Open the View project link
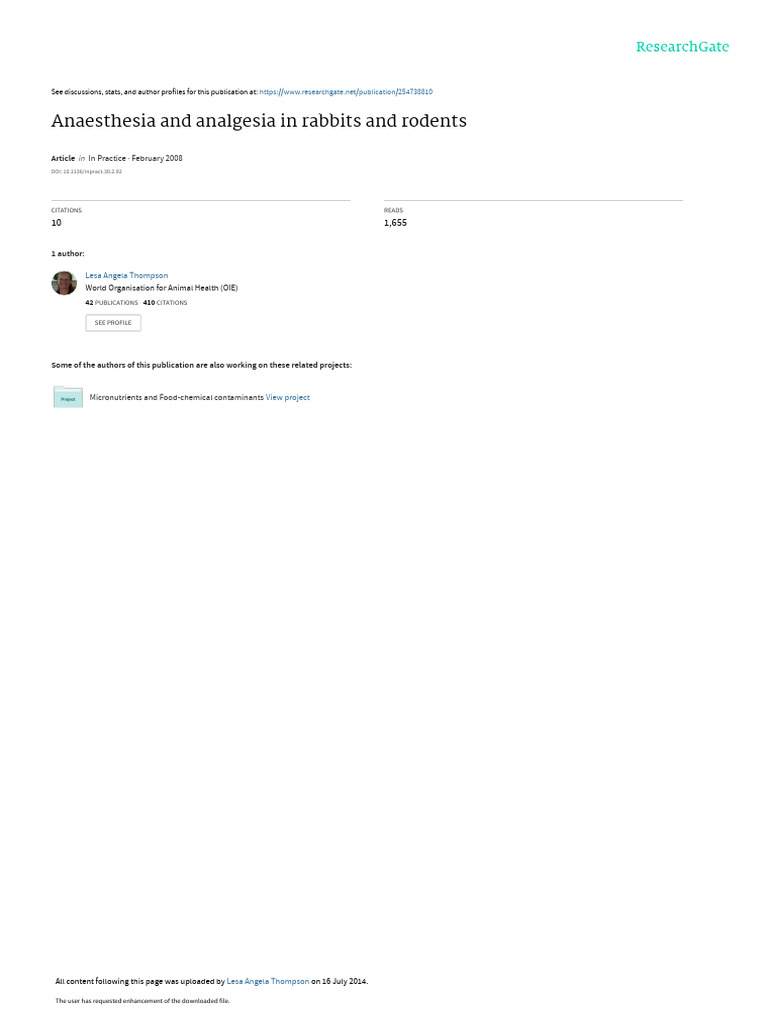768x1024 pixels. click(x=287, y=397)
